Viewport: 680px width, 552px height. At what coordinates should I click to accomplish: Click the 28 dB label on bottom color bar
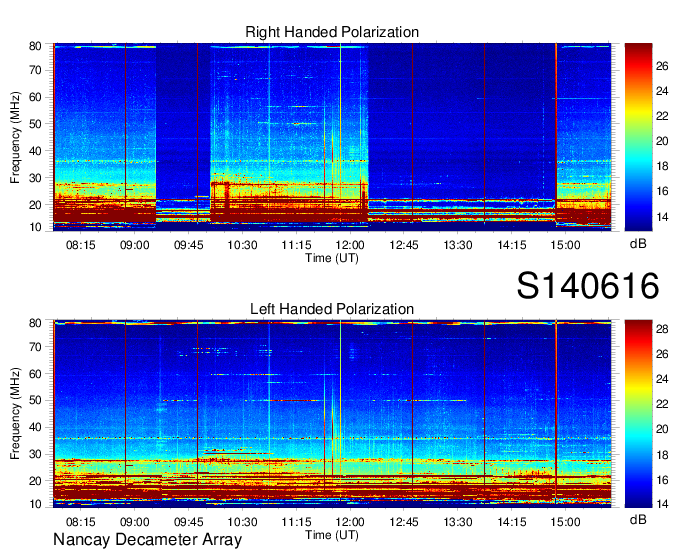point(662,330)
